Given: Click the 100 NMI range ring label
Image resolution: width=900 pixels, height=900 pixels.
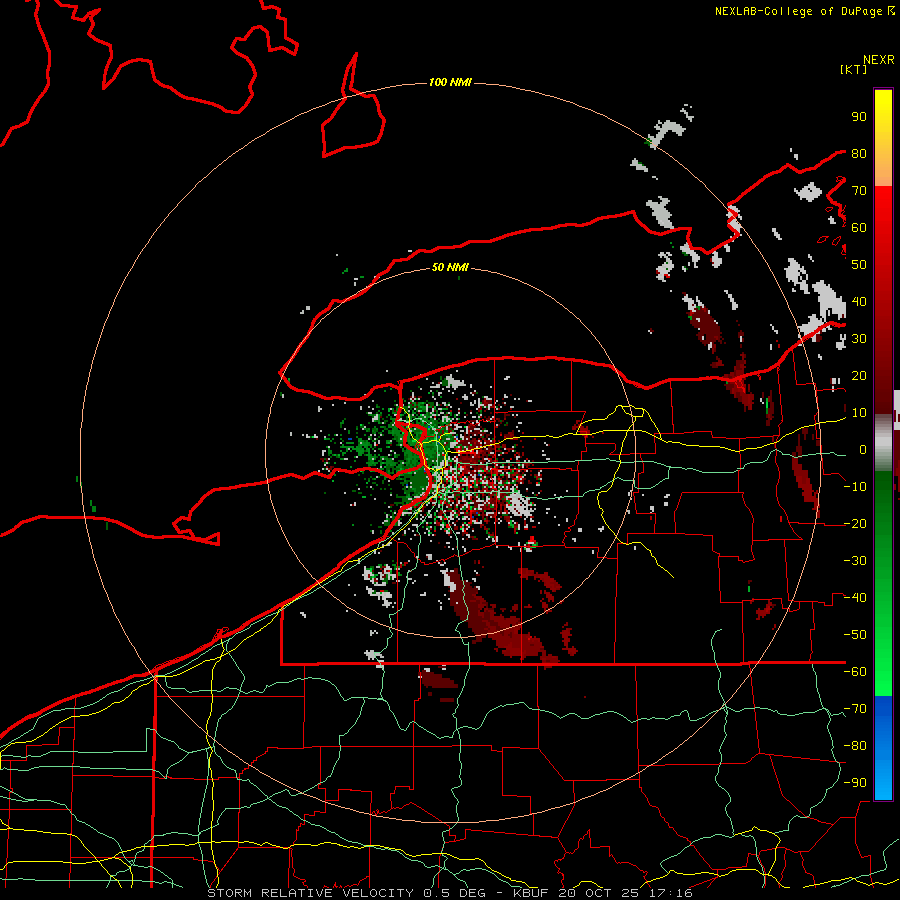Looking at the screenshot, I should click(450, 82).
